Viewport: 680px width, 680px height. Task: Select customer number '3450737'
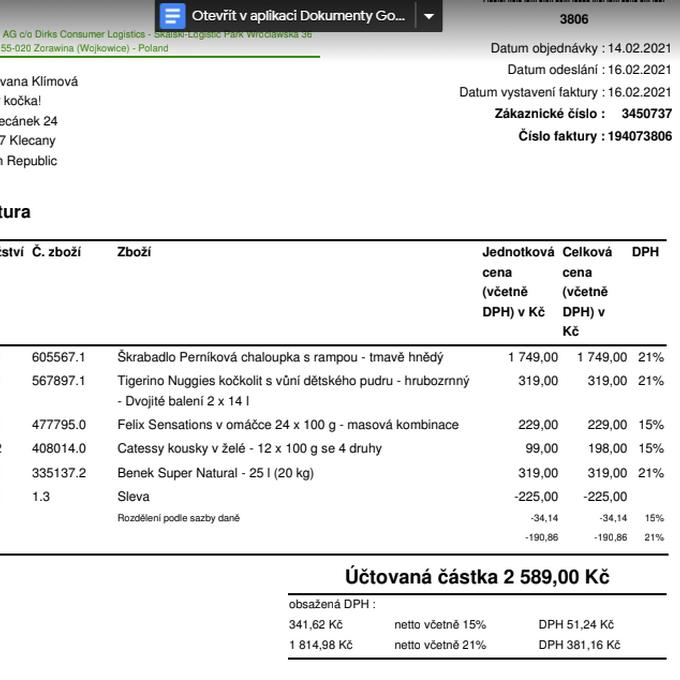pos(647,114)
